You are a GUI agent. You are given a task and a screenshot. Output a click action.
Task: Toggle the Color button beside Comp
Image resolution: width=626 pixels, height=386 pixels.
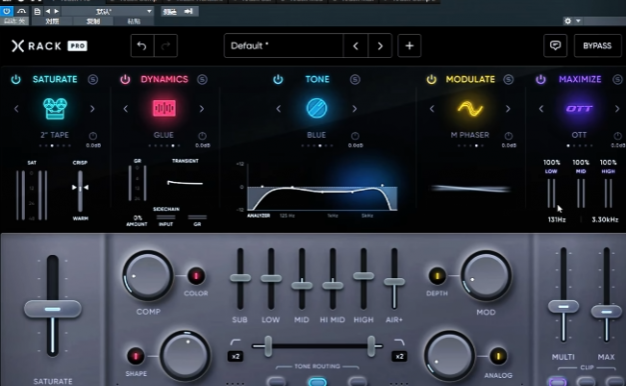(196, 276)
